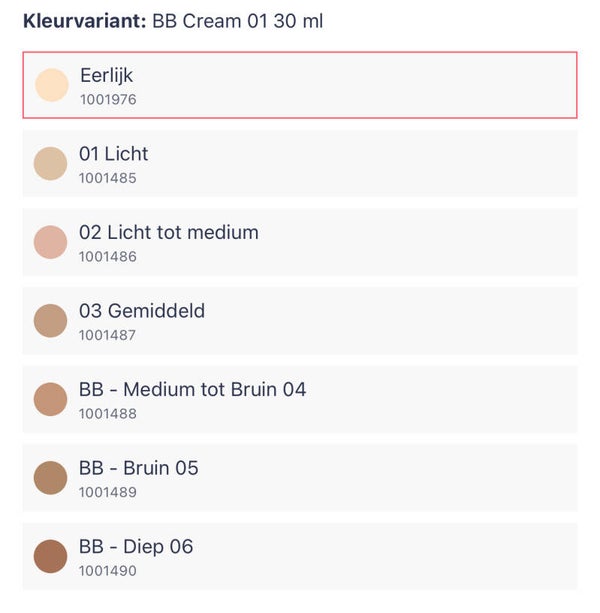Select the BB - Diep 06 label
600x613 pixels.
coord(136,546)
